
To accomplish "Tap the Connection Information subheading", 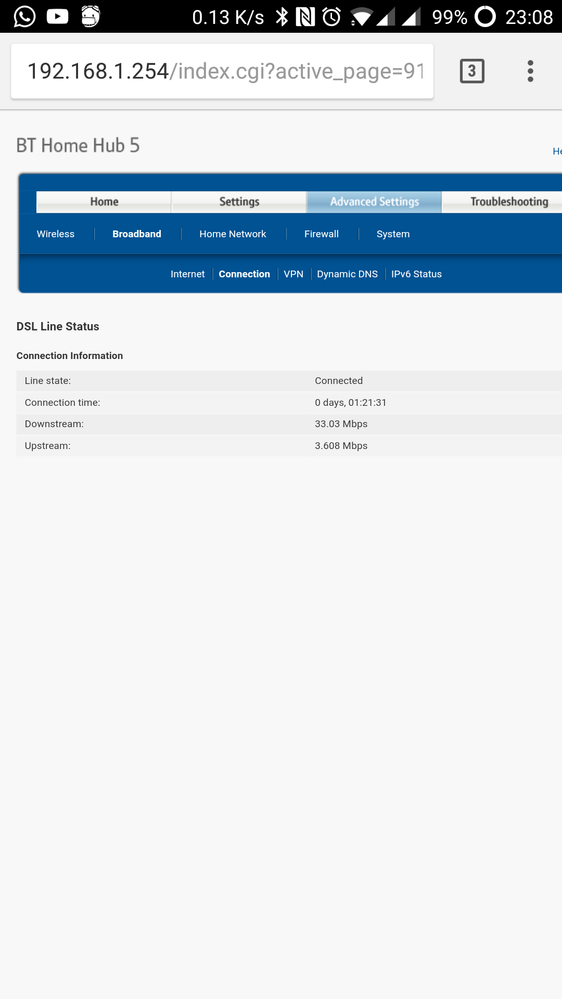I will 69,356.
